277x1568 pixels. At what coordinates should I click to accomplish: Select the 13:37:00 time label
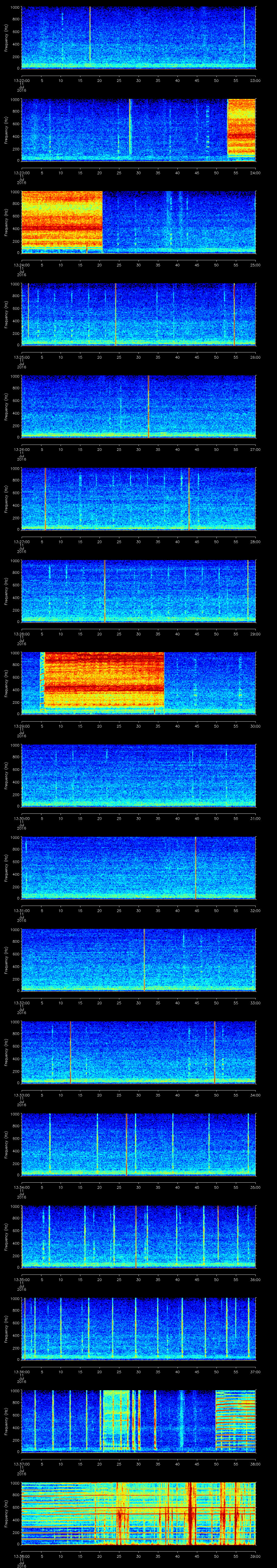tap(21, 1463)
